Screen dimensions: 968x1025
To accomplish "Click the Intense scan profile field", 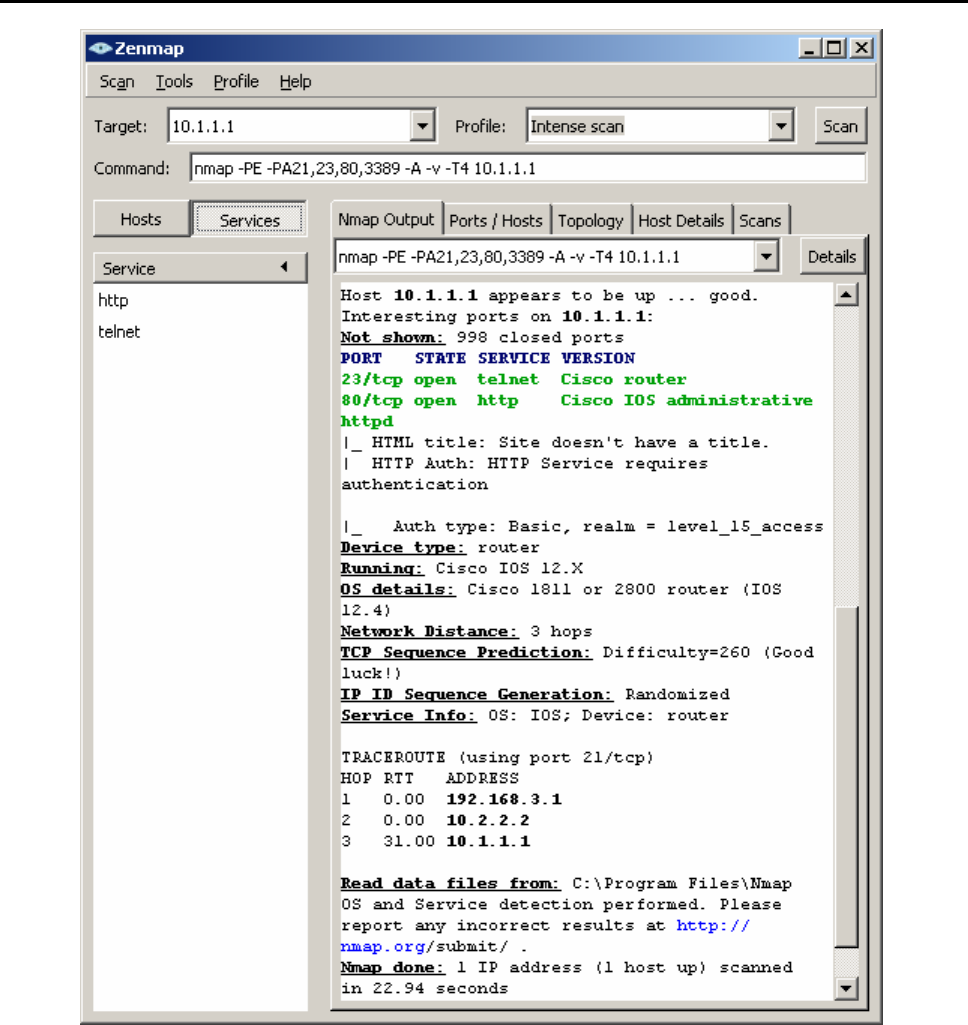I will point(647,126).
